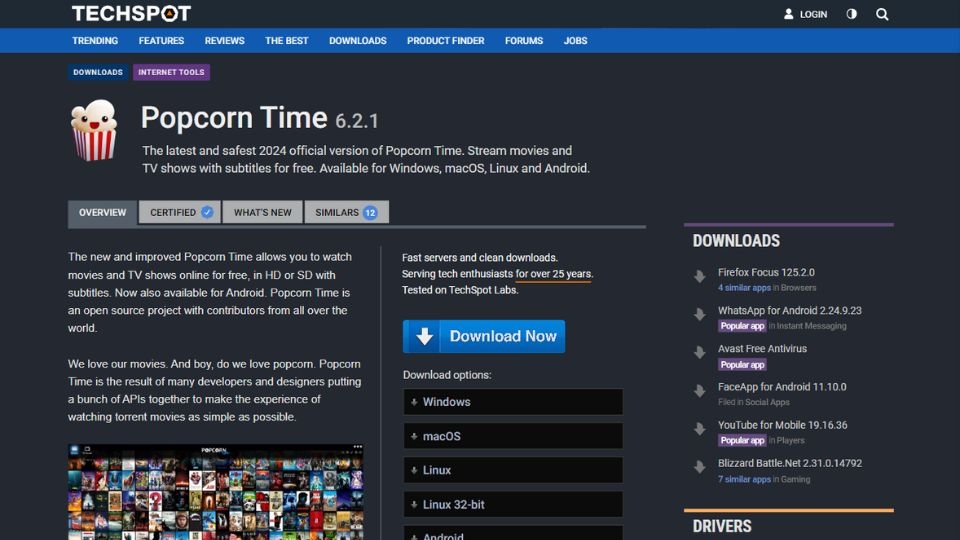Click download arrow beside Blizzard Battle.Net
The height and width of the screenshot is (540, 960).
coord(700,467)
